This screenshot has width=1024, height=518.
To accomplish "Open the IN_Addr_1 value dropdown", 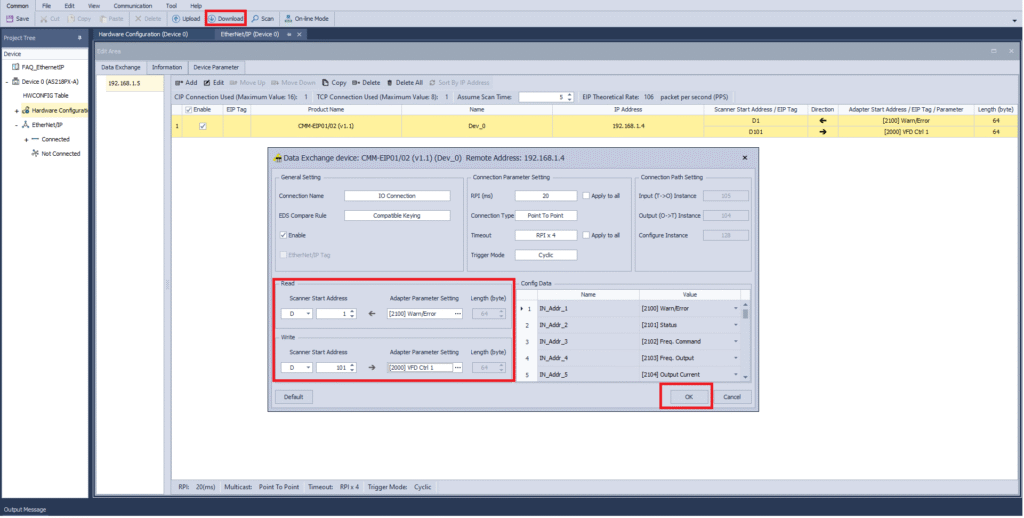I will (736, 309).
